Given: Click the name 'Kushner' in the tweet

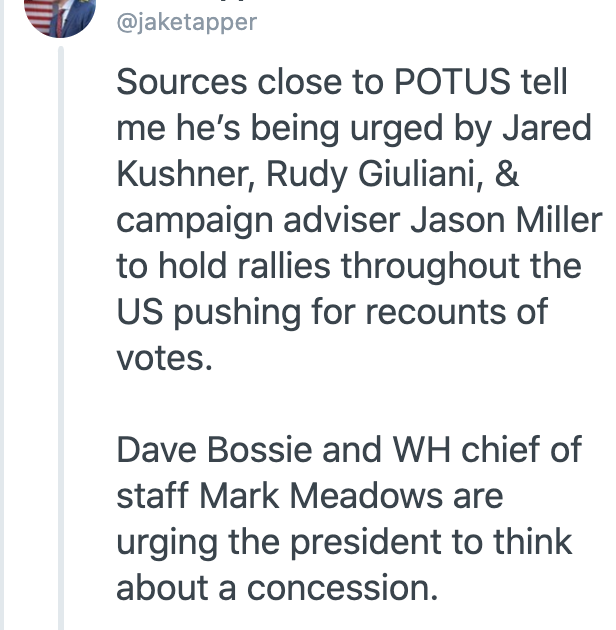Looking at the screenshot, I should pos(186,174).
